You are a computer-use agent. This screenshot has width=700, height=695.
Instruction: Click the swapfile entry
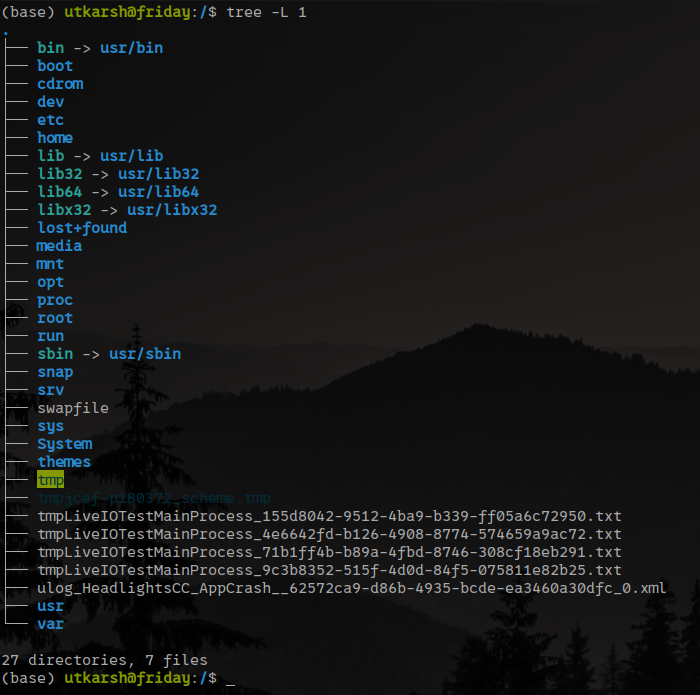pyautogui.click(x=73, y=408)
